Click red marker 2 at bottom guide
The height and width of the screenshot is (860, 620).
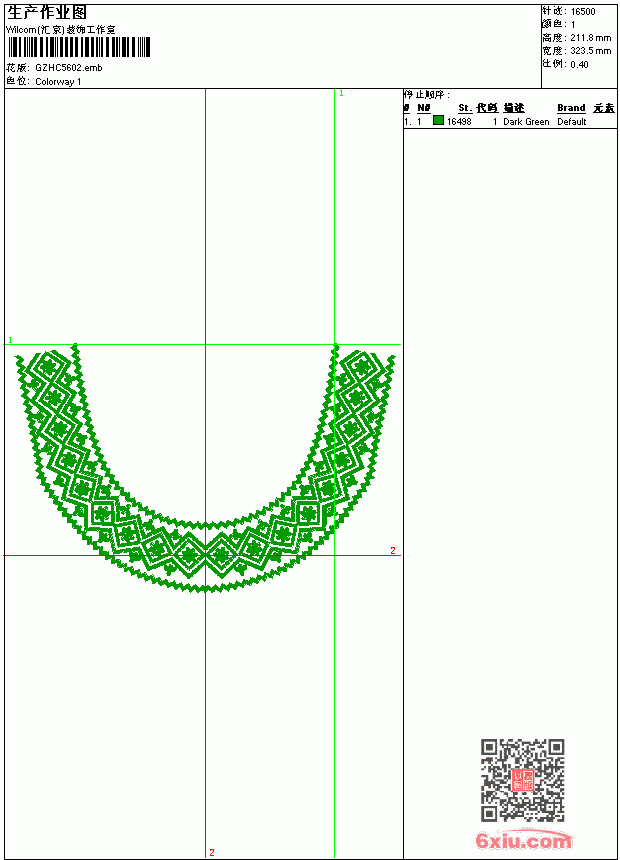click(x=212, y=852)
